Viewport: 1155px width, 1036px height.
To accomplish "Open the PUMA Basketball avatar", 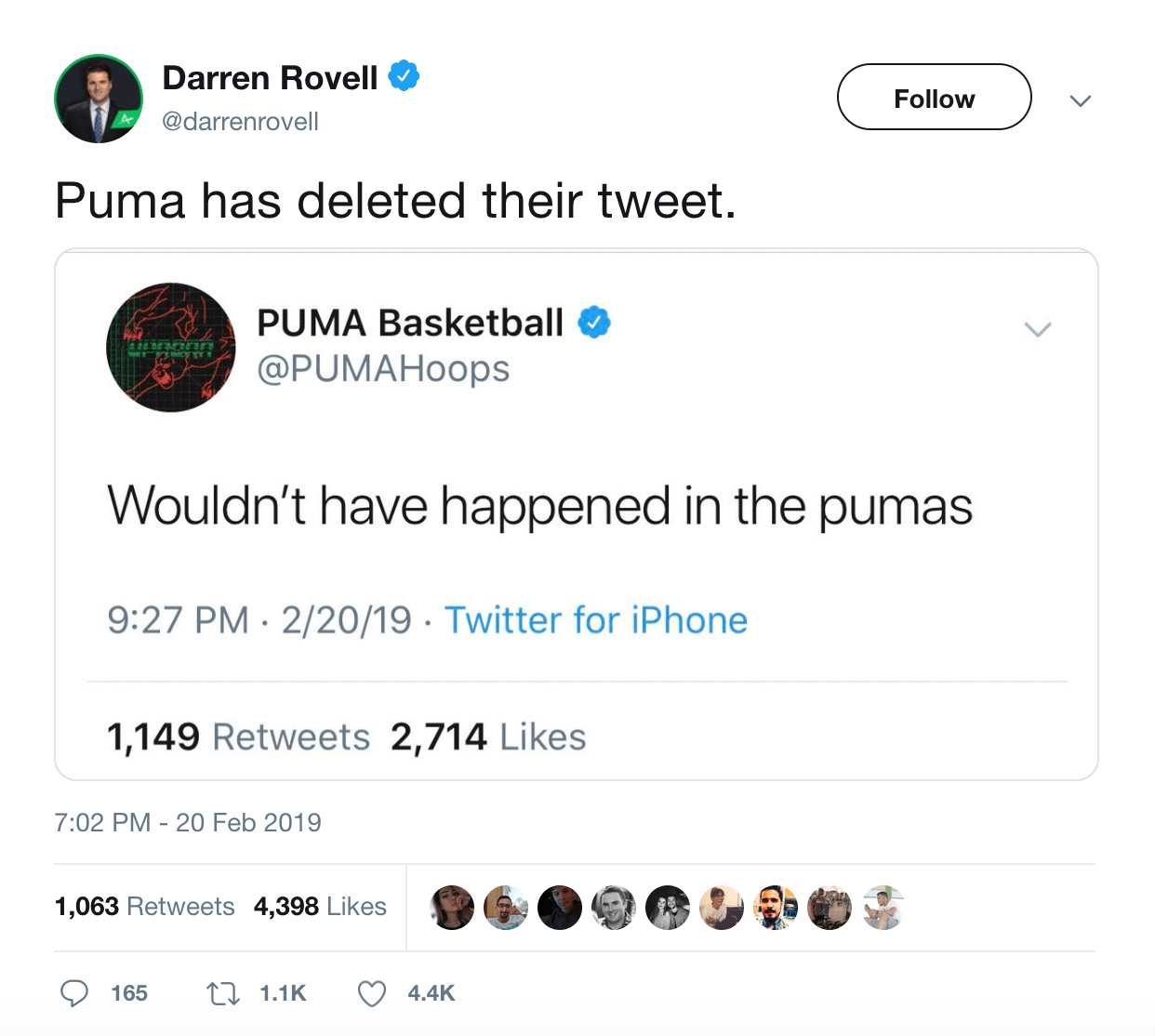I will click(x=171, y=348).
